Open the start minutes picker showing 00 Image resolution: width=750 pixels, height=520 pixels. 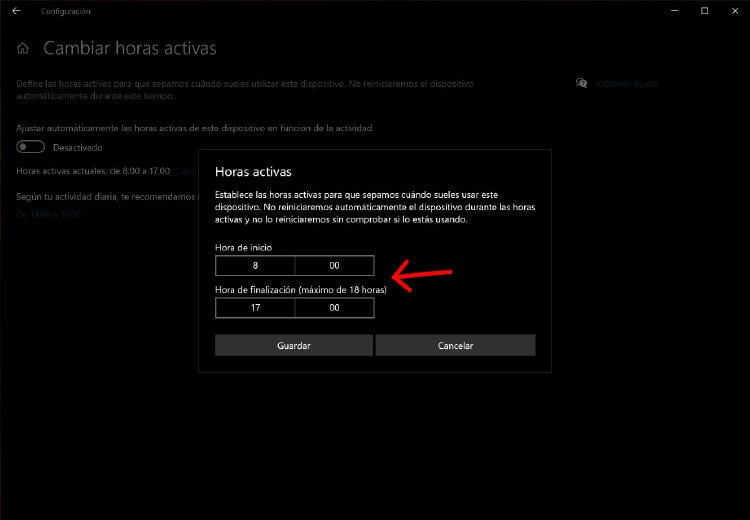[x=334, y=266]
